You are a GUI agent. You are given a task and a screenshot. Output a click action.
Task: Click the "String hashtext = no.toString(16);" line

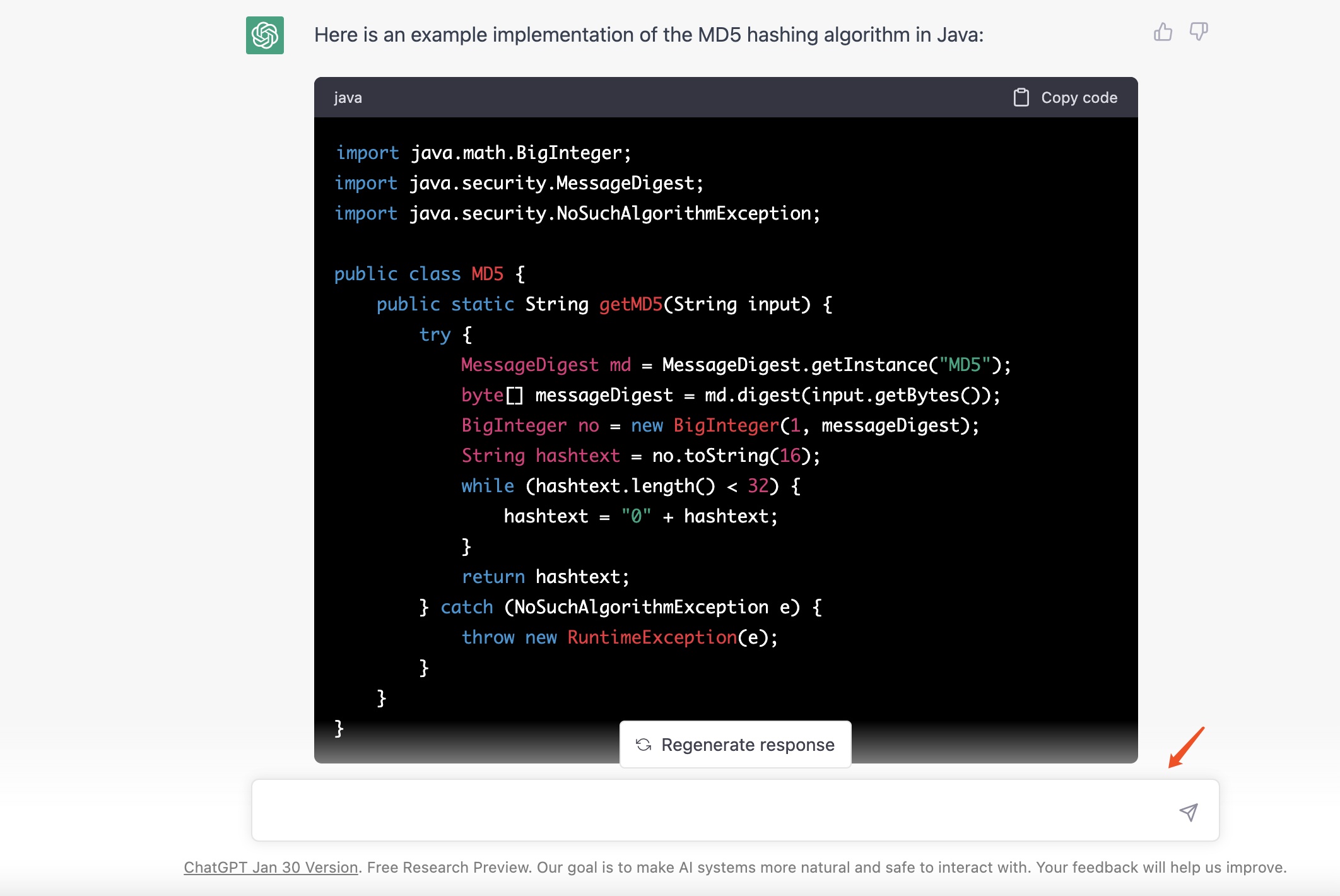click(641, 456)
